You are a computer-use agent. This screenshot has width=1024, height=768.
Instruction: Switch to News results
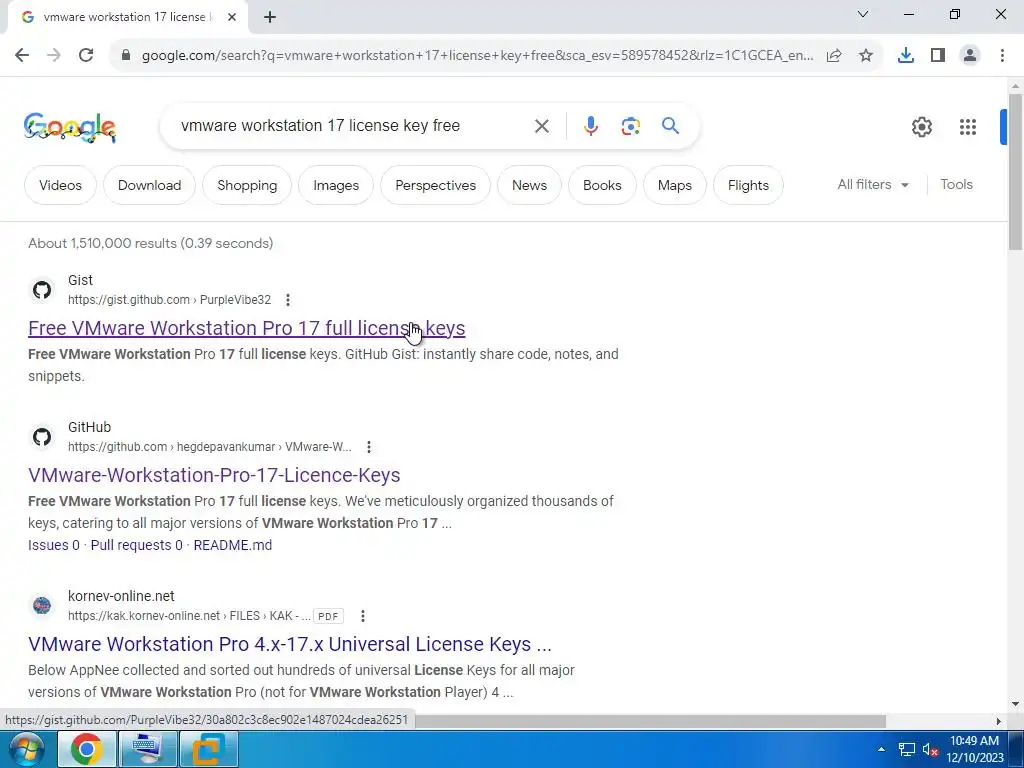tap(529, 185)
